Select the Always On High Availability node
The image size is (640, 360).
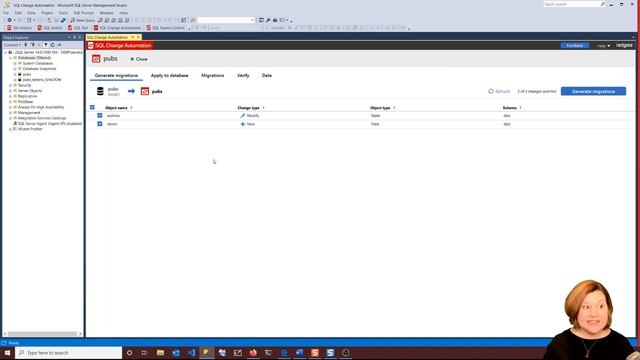point(41,107)
